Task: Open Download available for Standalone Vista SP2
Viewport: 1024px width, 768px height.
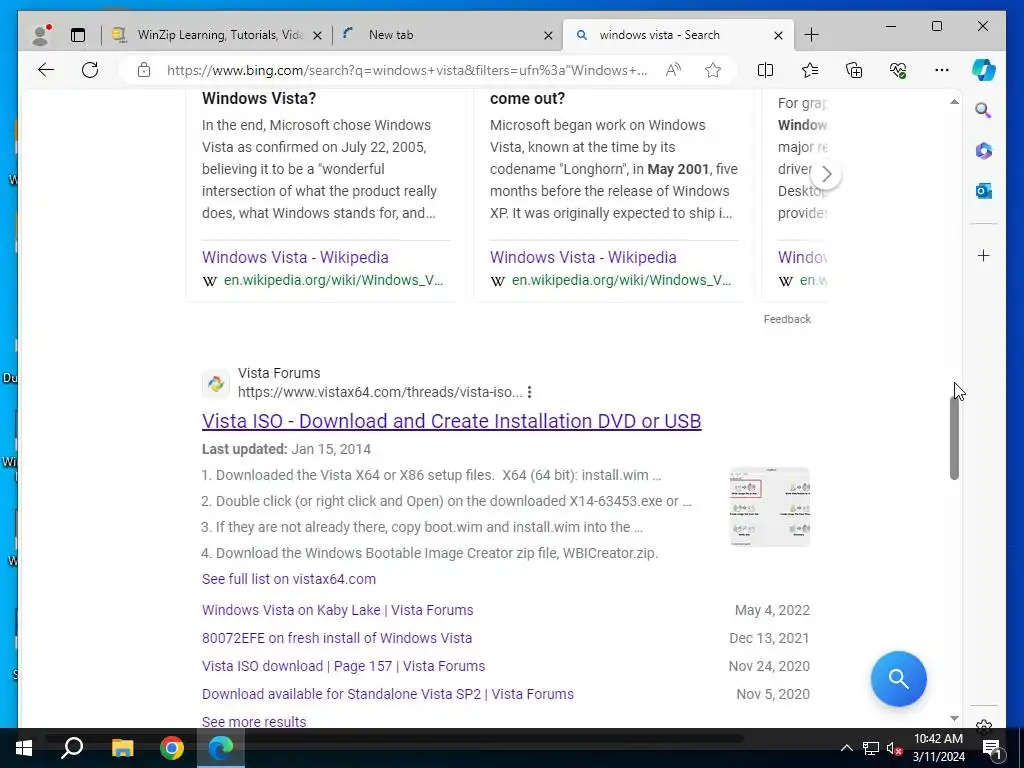Action: pyautogui.click(x=388, y=694)
